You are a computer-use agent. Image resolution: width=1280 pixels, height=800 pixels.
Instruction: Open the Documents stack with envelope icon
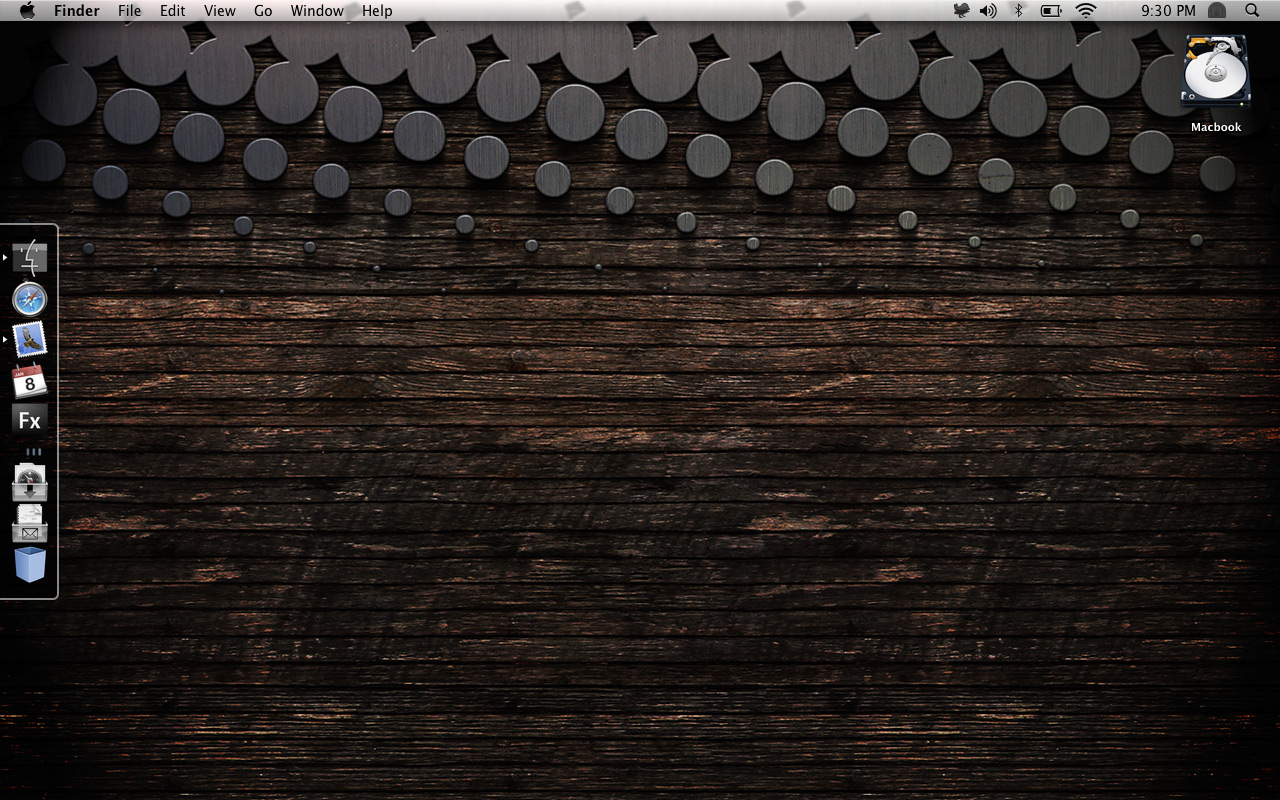(30, 524)
